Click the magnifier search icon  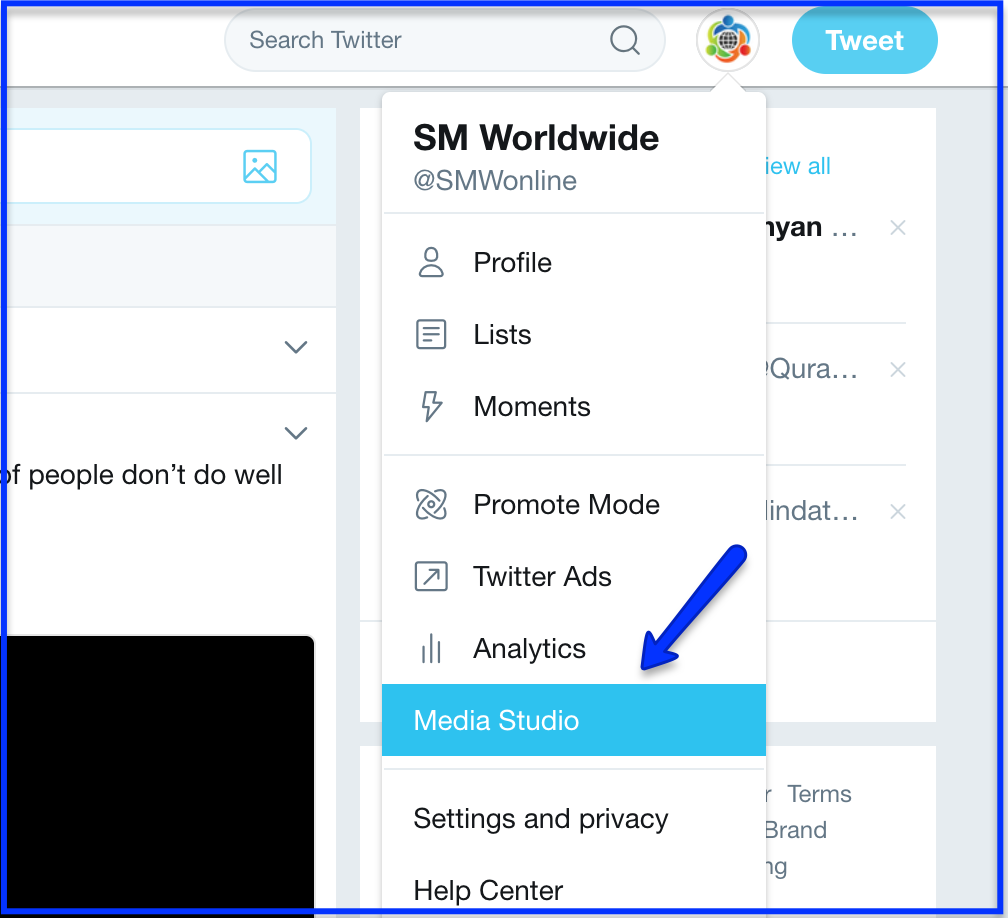[624, 40]
